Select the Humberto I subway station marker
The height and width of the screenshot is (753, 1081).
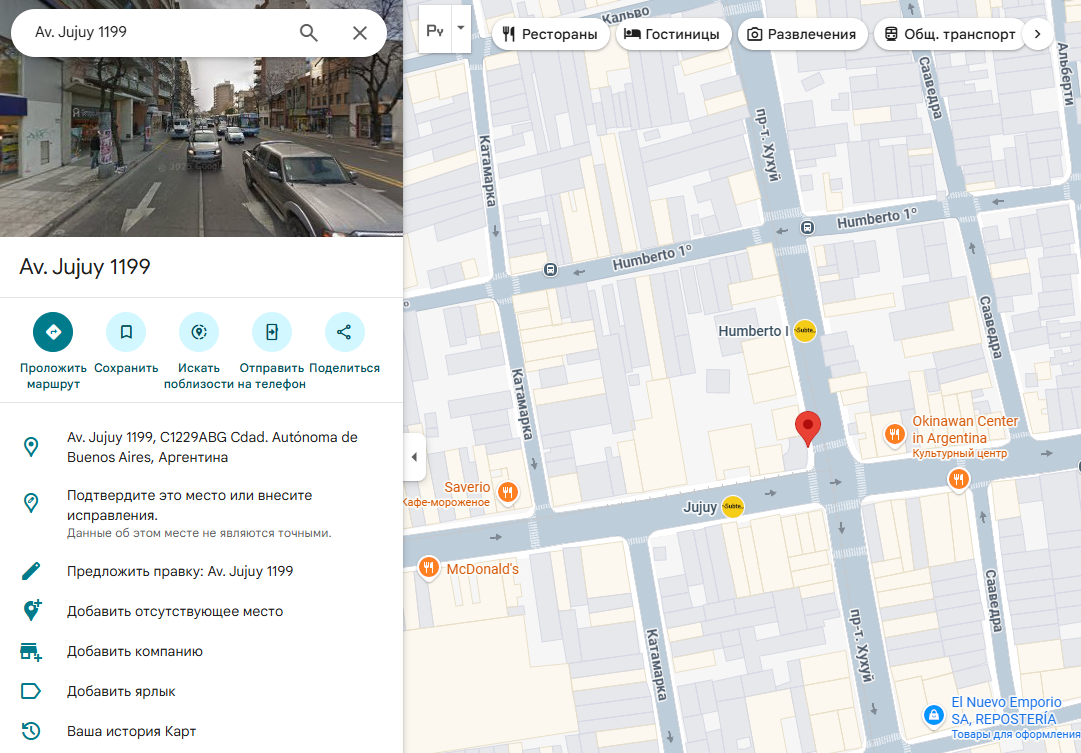pyautogui.click(x=805, y=331)
